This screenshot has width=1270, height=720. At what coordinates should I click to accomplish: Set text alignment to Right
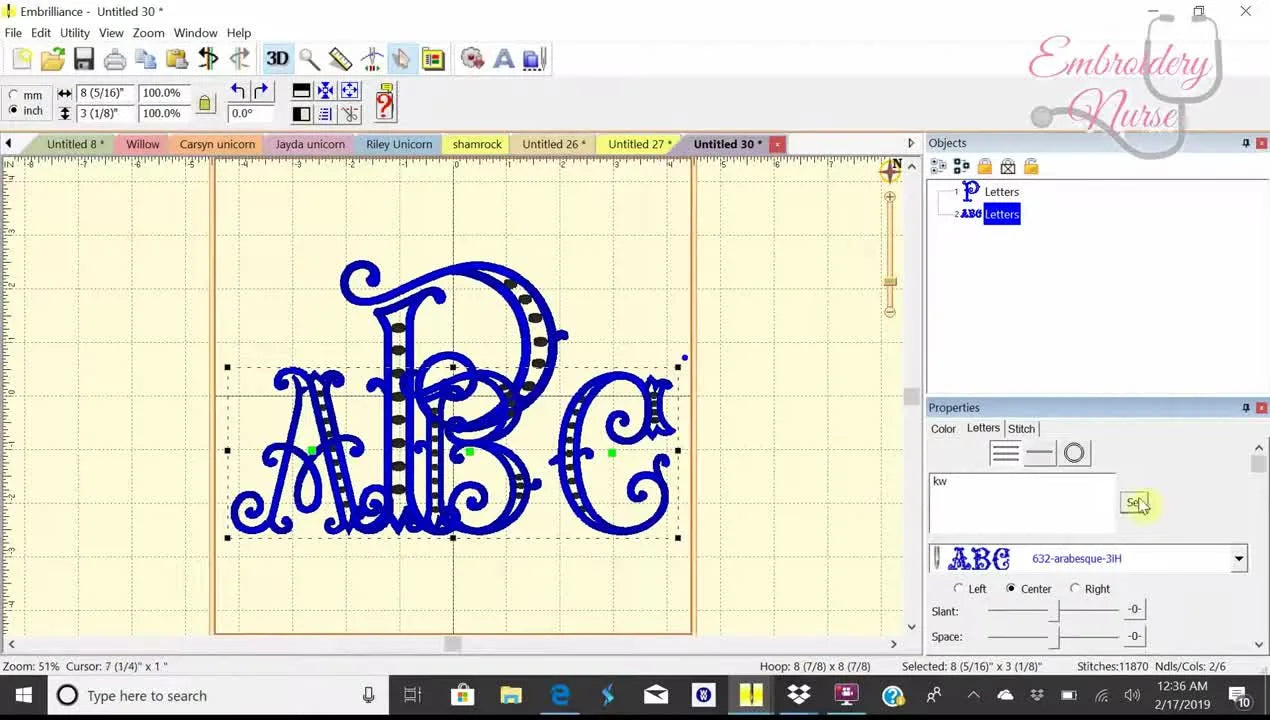[1076, 588]
